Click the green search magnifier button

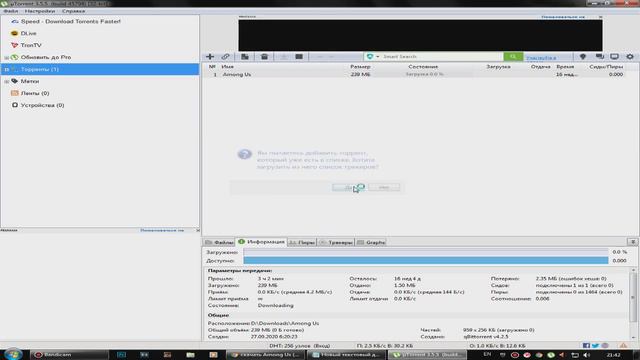coord(513,56)
